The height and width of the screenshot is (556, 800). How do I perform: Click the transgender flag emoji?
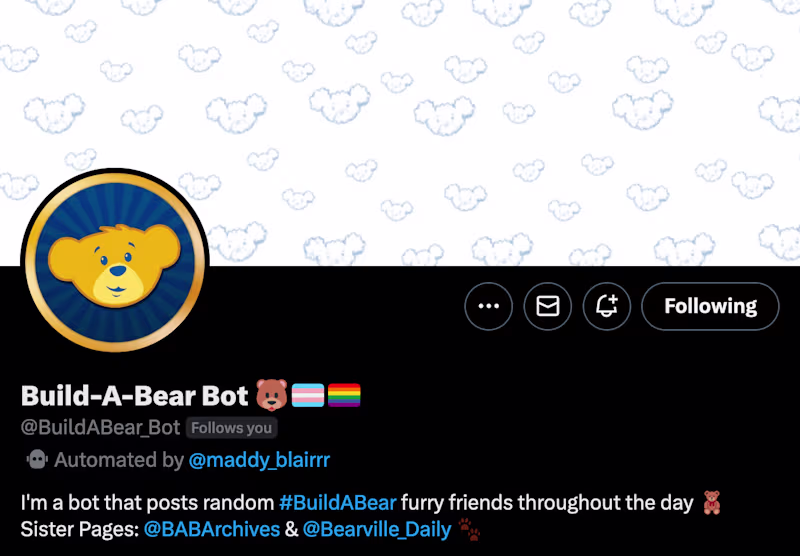coord(308,395)
